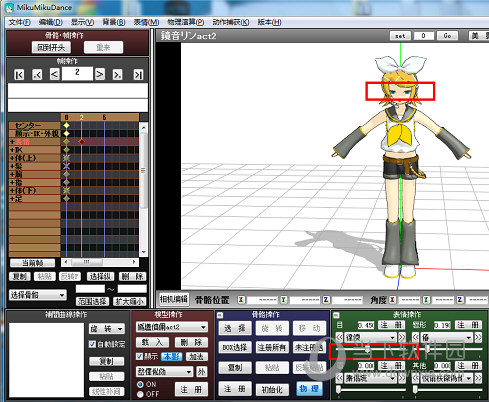This screenshot has width=489, height=402.
Task: Toggle the 加法 additive blend button
Action: (x=197, y=356)
